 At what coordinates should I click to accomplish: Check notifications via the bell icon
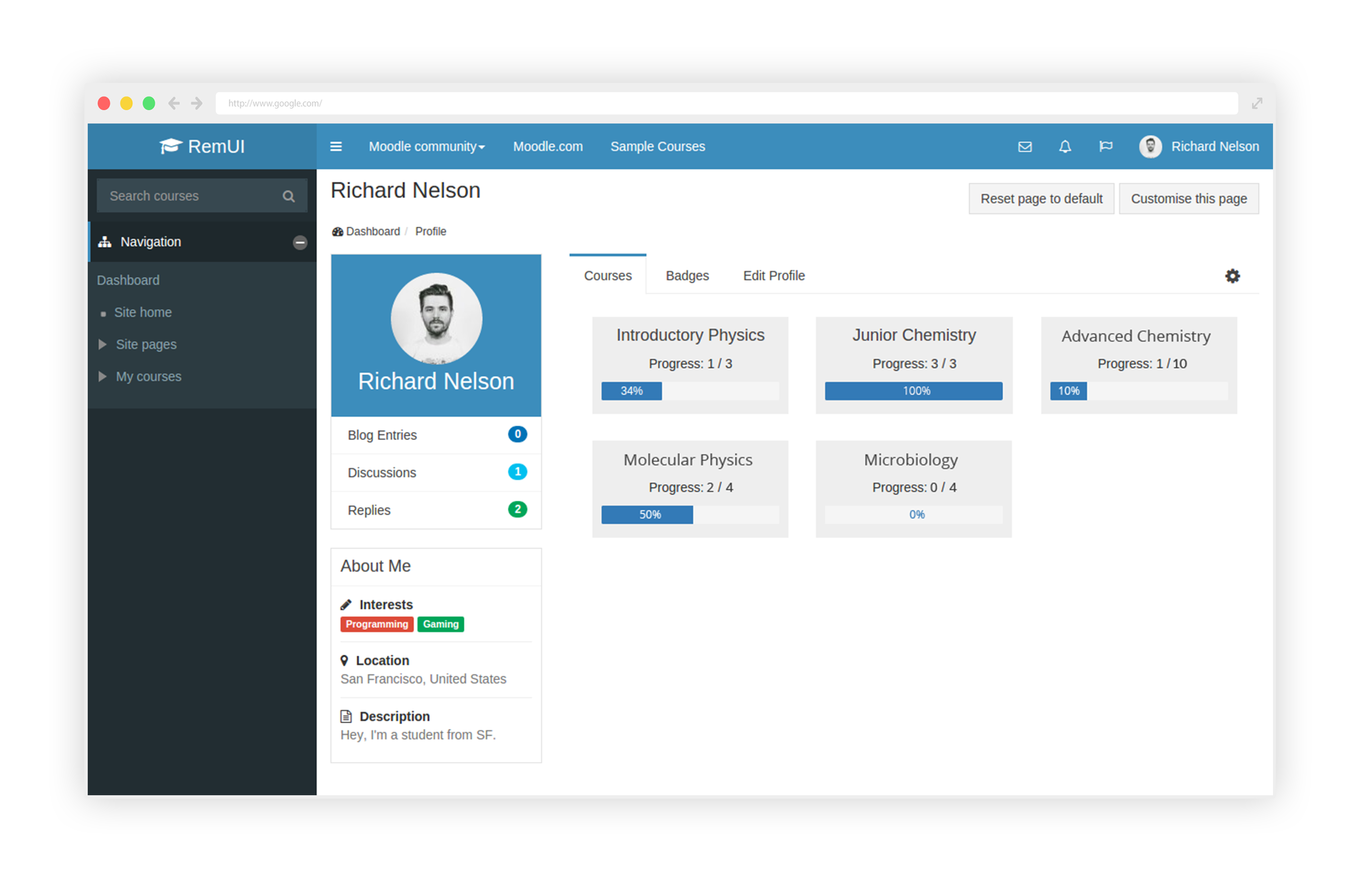tap(1065, 147)
